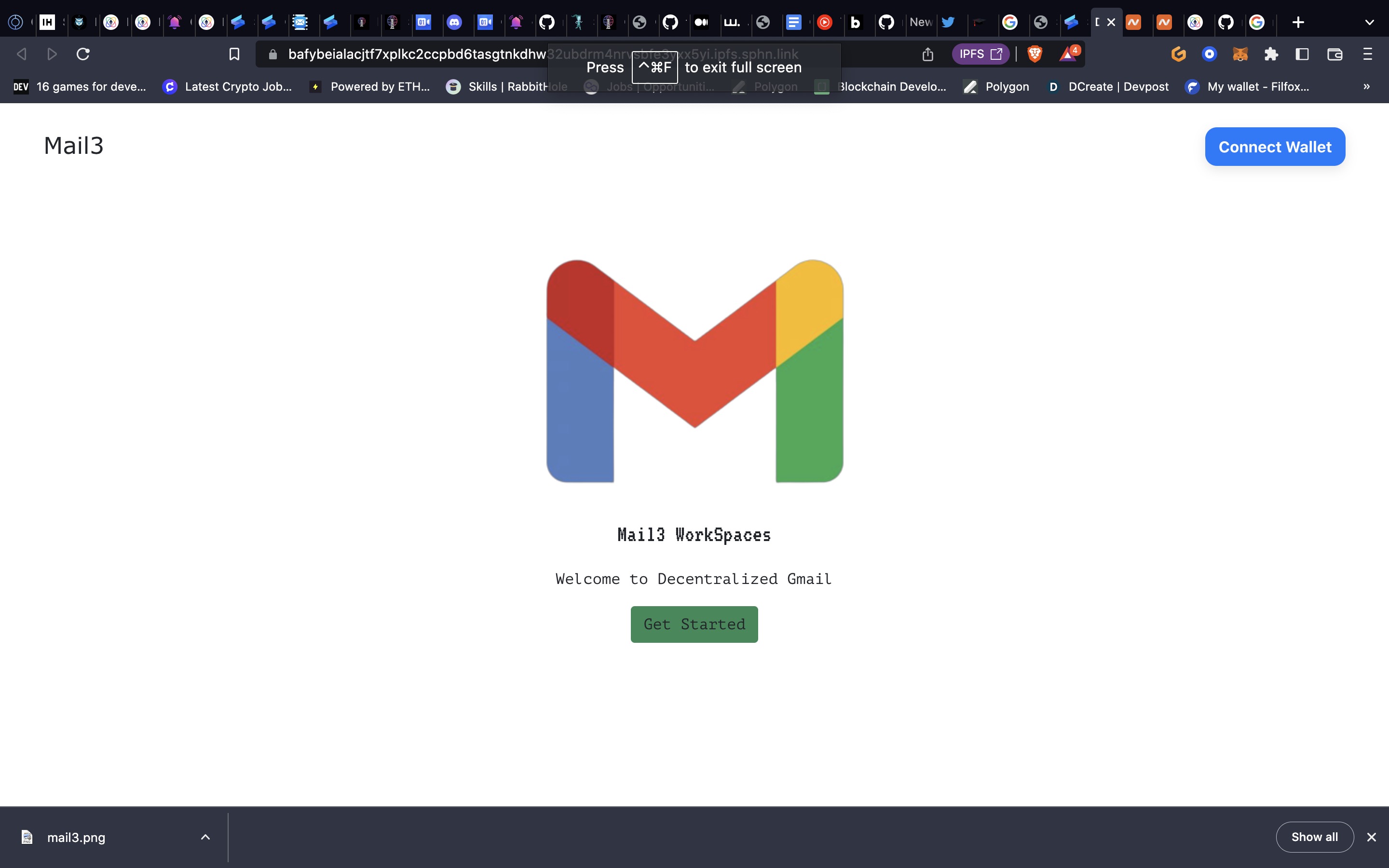
Task: Switch to the first circular icon tab
Action: pos(15,22)
